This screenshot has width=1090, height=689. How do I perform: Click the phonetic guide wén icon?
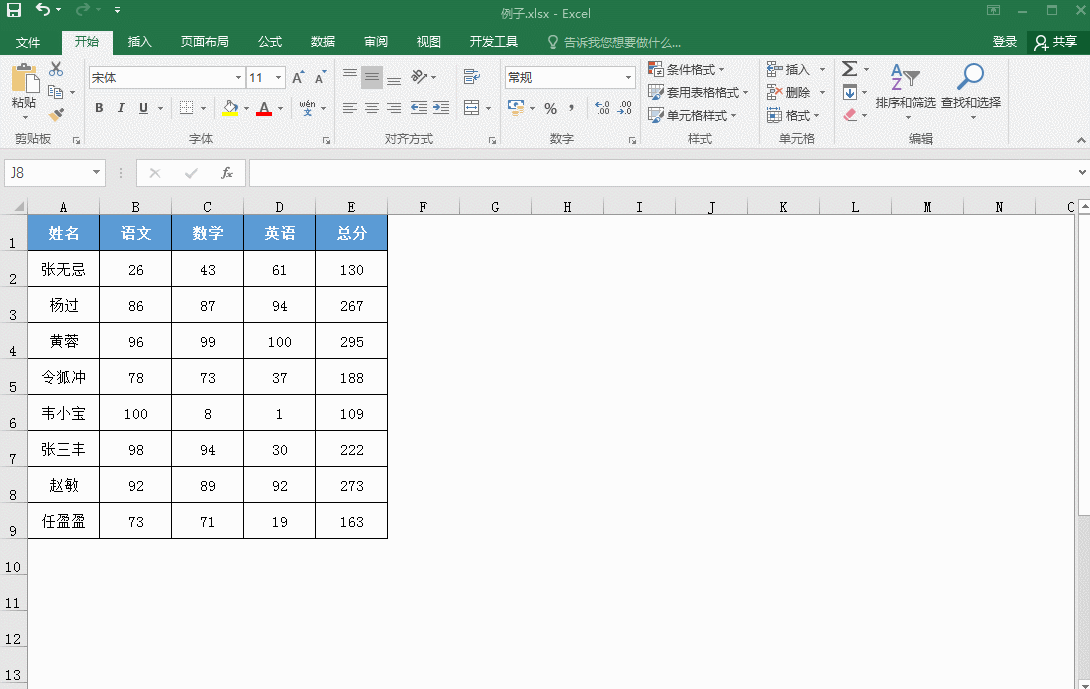pyautogui.click(x=307, y=108)
